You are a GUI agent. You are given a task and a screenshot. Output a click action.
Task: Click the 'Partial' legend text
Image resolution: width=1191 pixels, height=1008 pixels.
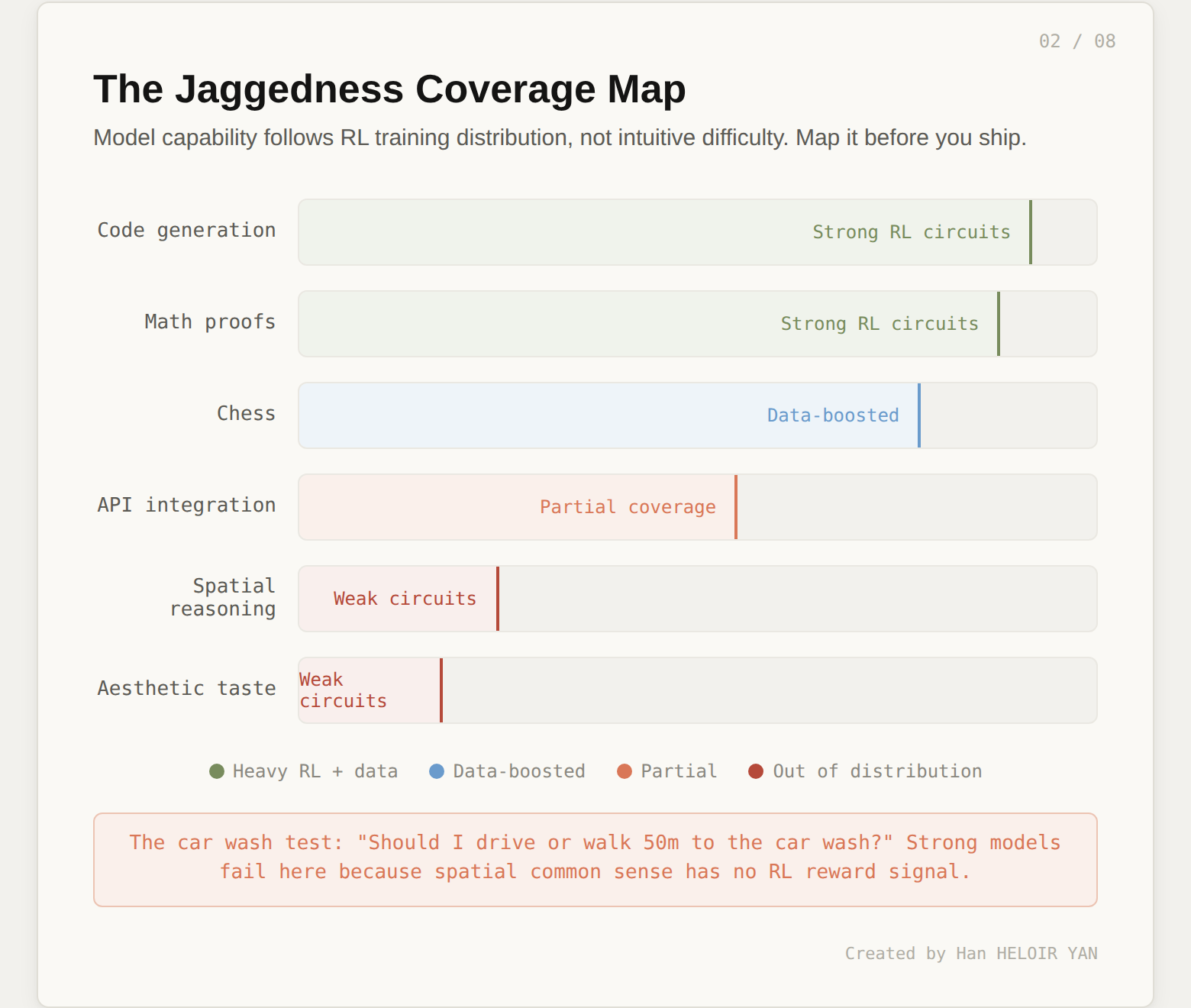click(x=679, y=771)
